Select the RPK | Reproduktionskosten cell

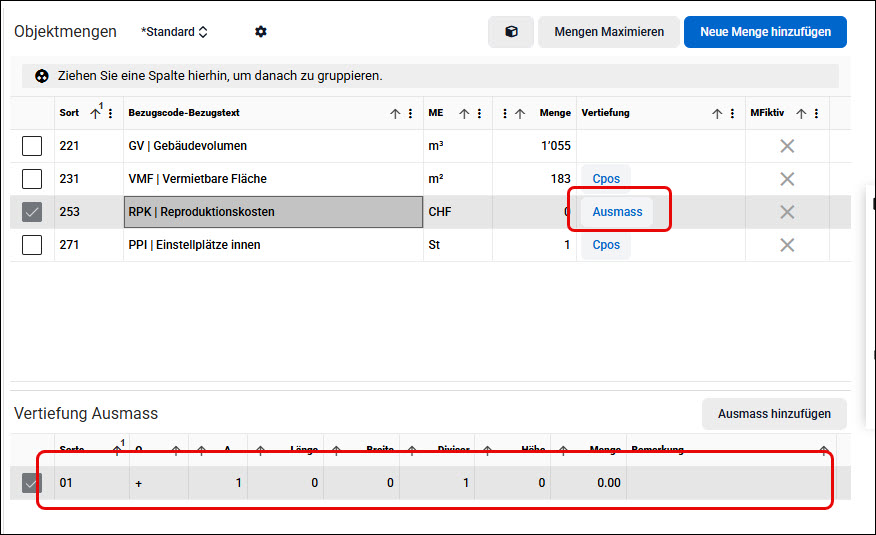(x=273, y=212)
